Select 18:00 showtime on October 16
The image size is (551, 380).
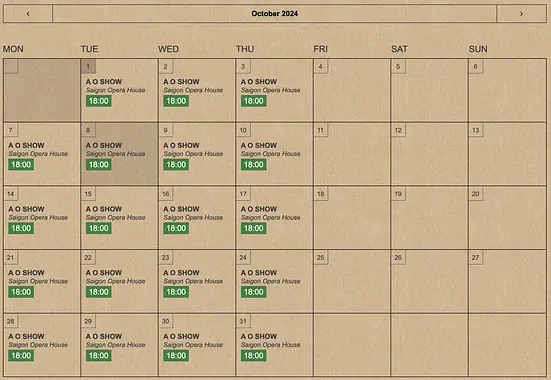click(x=176, y=228)
